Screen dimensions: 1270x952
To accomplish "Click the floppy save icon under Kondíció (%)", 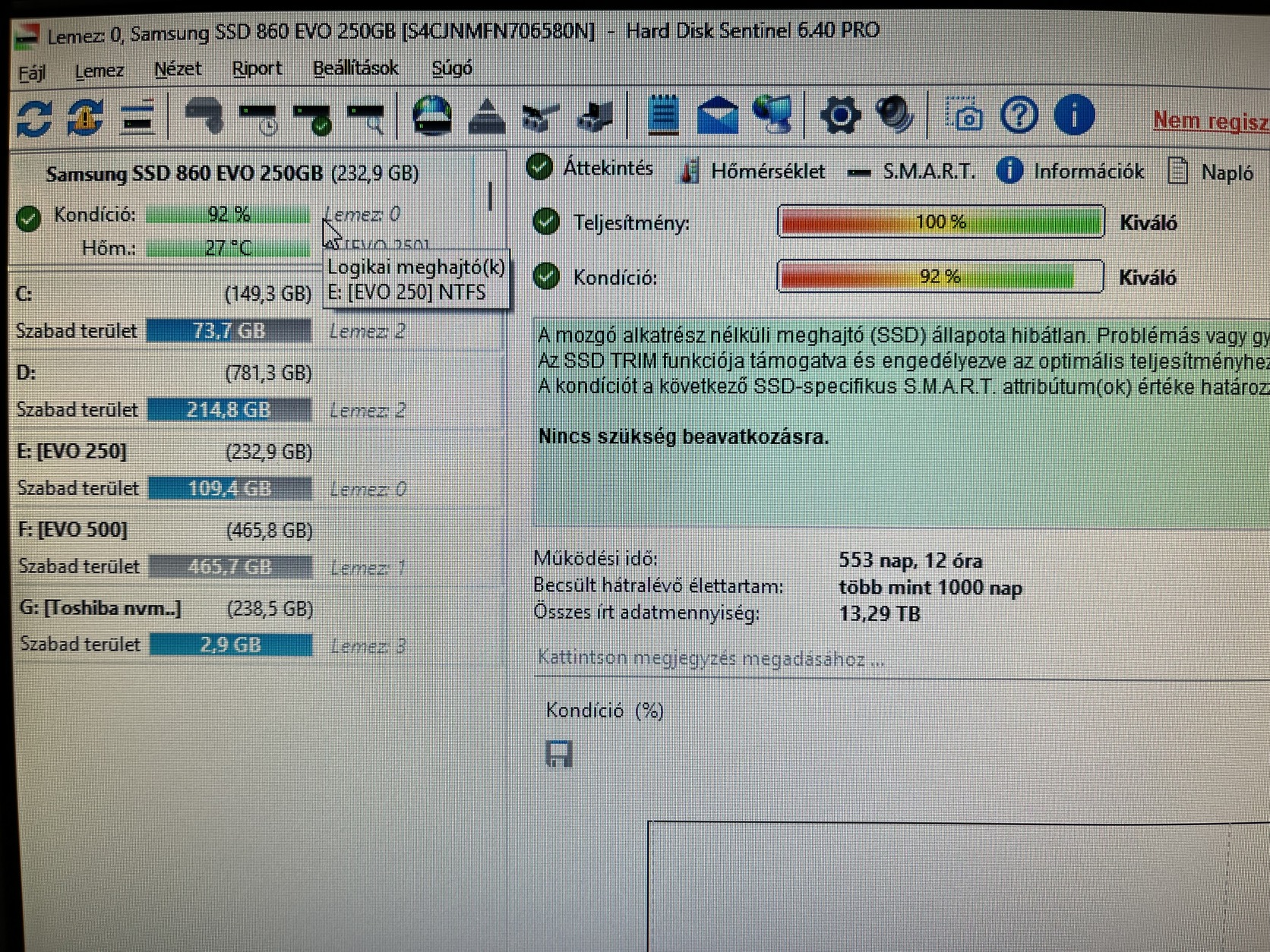I will tap(559, 754).
